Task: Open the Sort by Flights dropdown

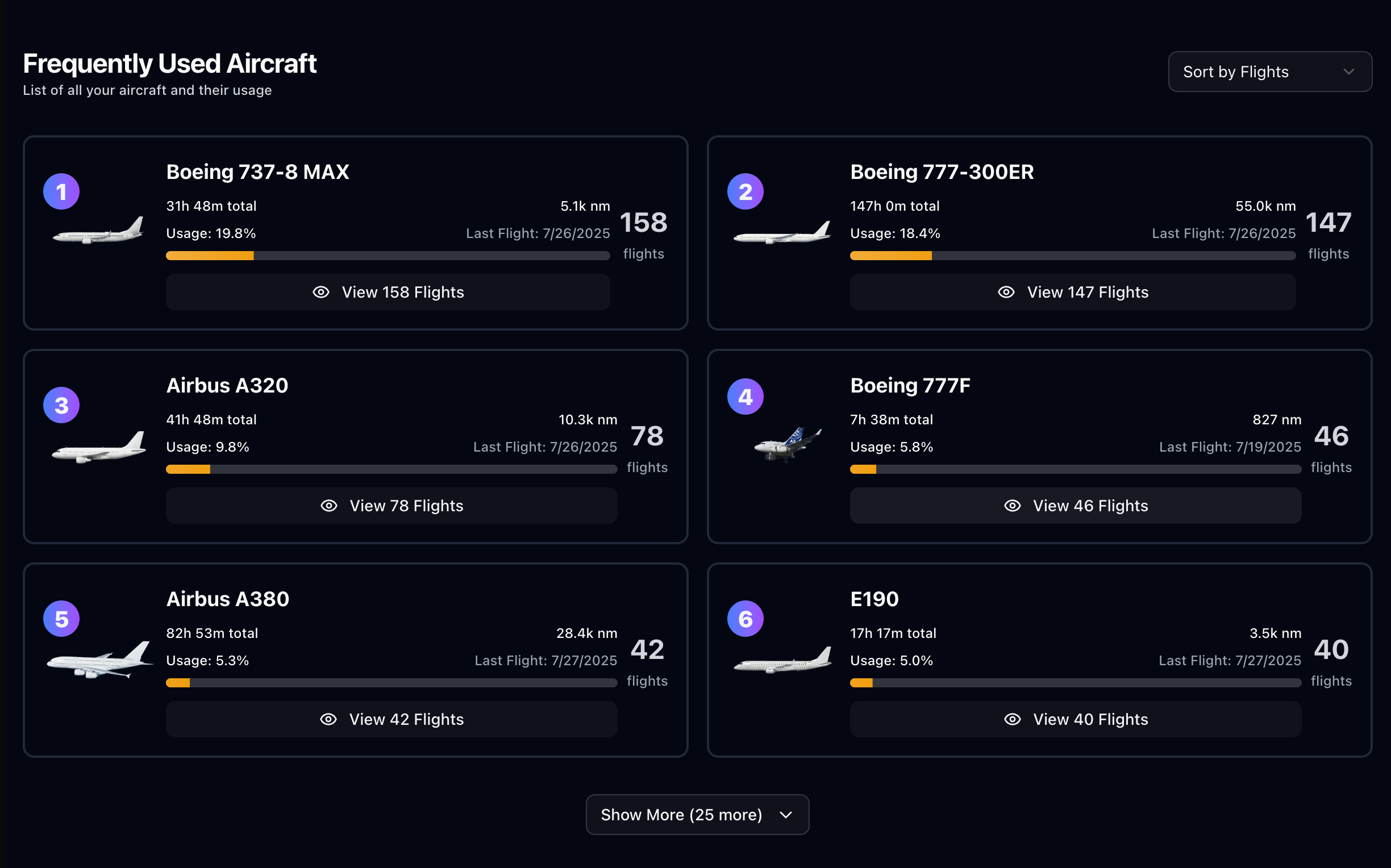Action: pyautogui.click(x=1269, y=72)
